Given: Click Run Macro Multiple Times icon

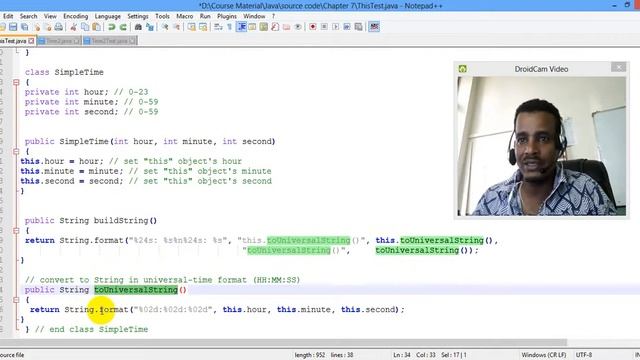Looking at the screenshot, I should click(347, 27).
